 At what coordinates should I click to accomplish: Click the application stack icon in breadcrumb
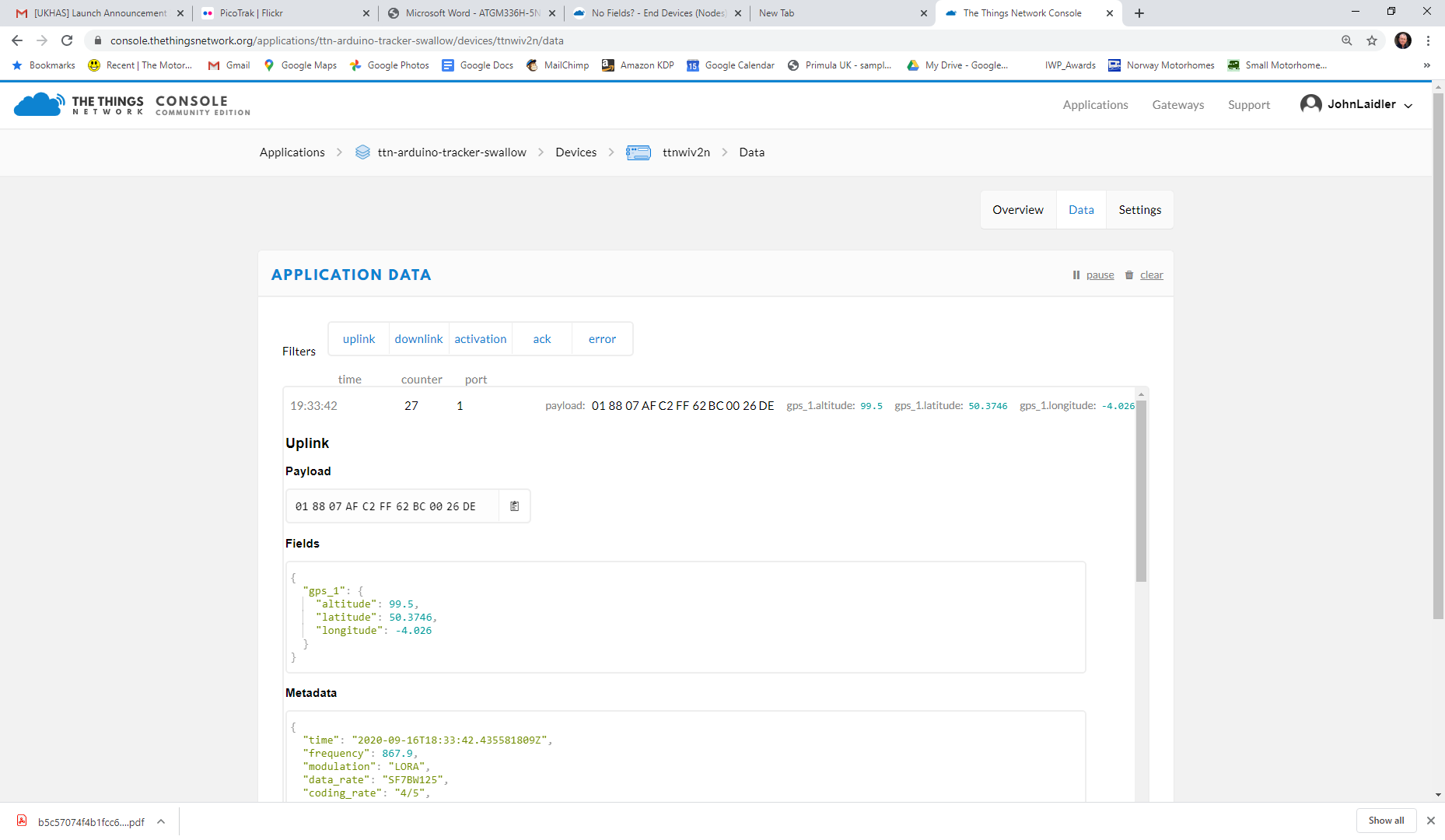point(362,152)
